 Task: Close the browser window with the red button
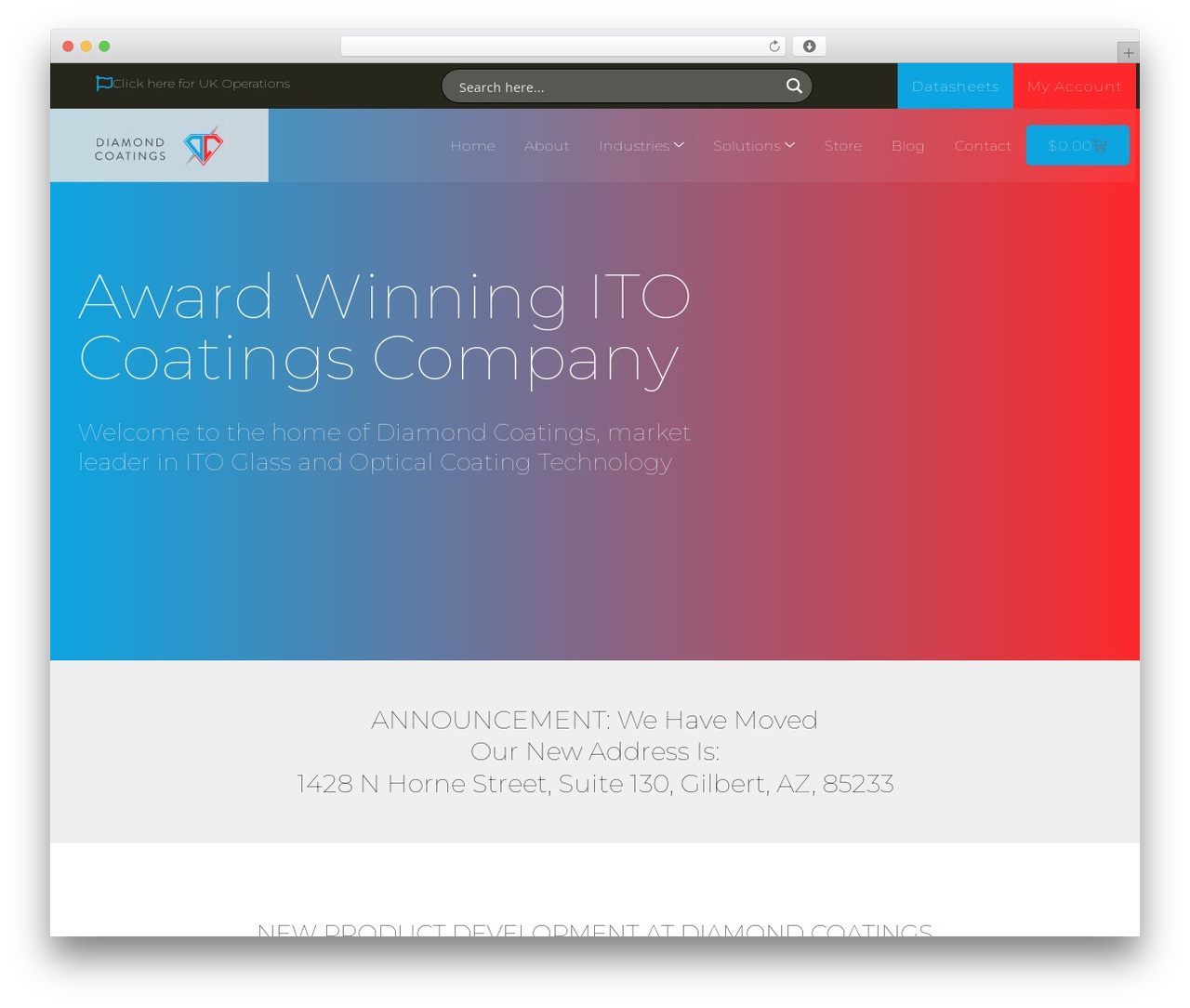pyautogui.click(x=68, y=46)
